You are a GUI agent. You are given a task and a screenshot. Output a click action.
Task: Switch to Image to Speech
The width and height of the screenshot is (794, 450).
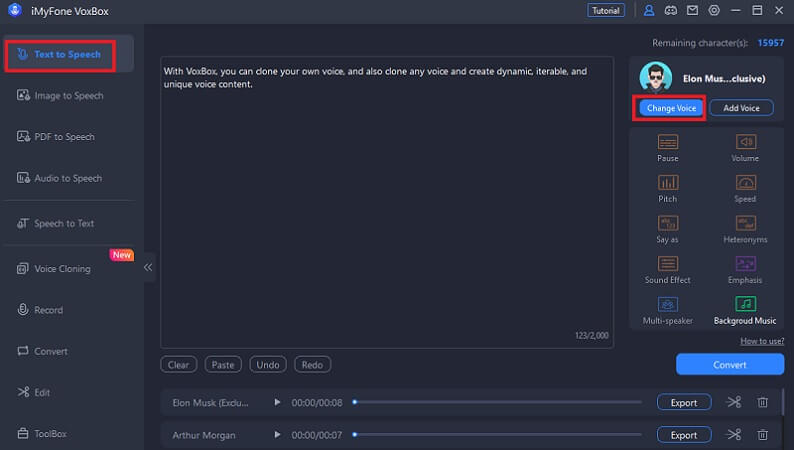tap(60, 96)
